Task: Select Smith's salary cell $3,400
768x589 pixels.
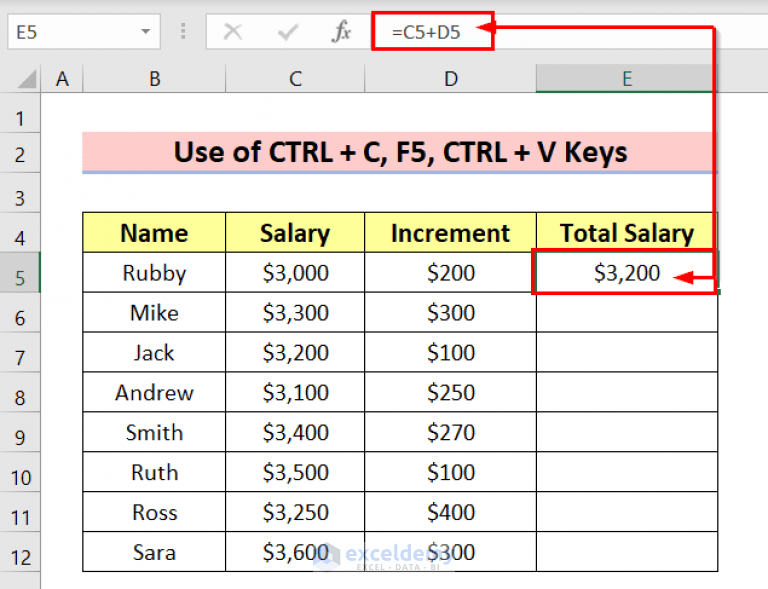Action: (295, 432)
